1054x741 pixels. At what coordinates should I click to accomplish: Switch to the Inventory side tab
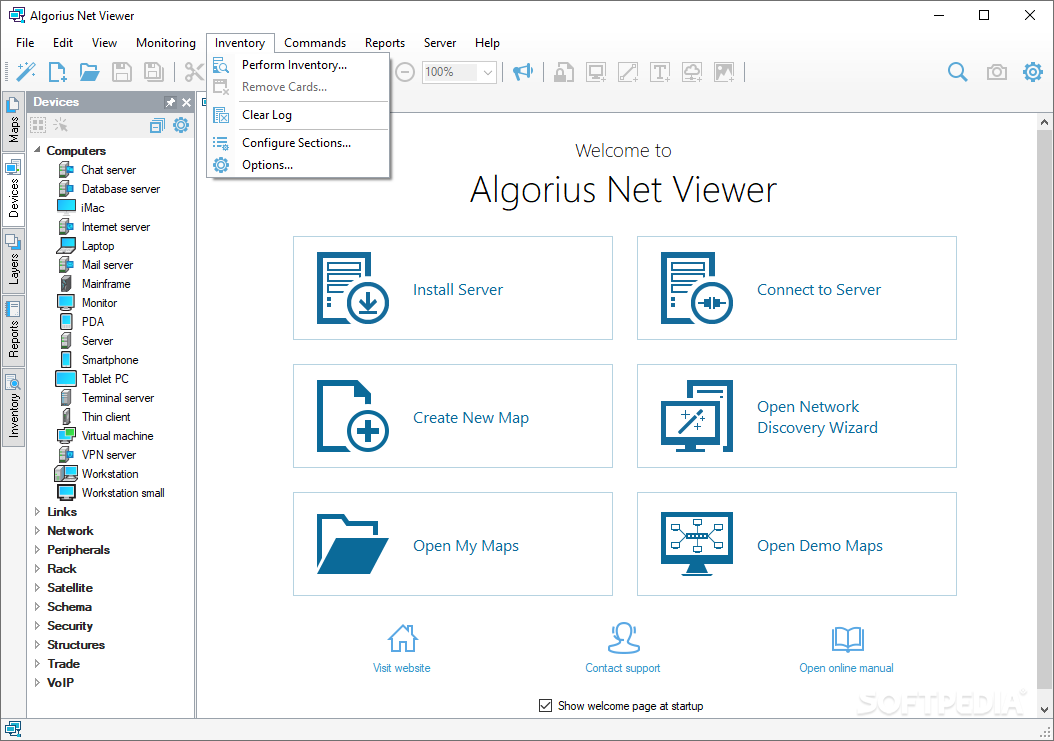coord(13,407)
